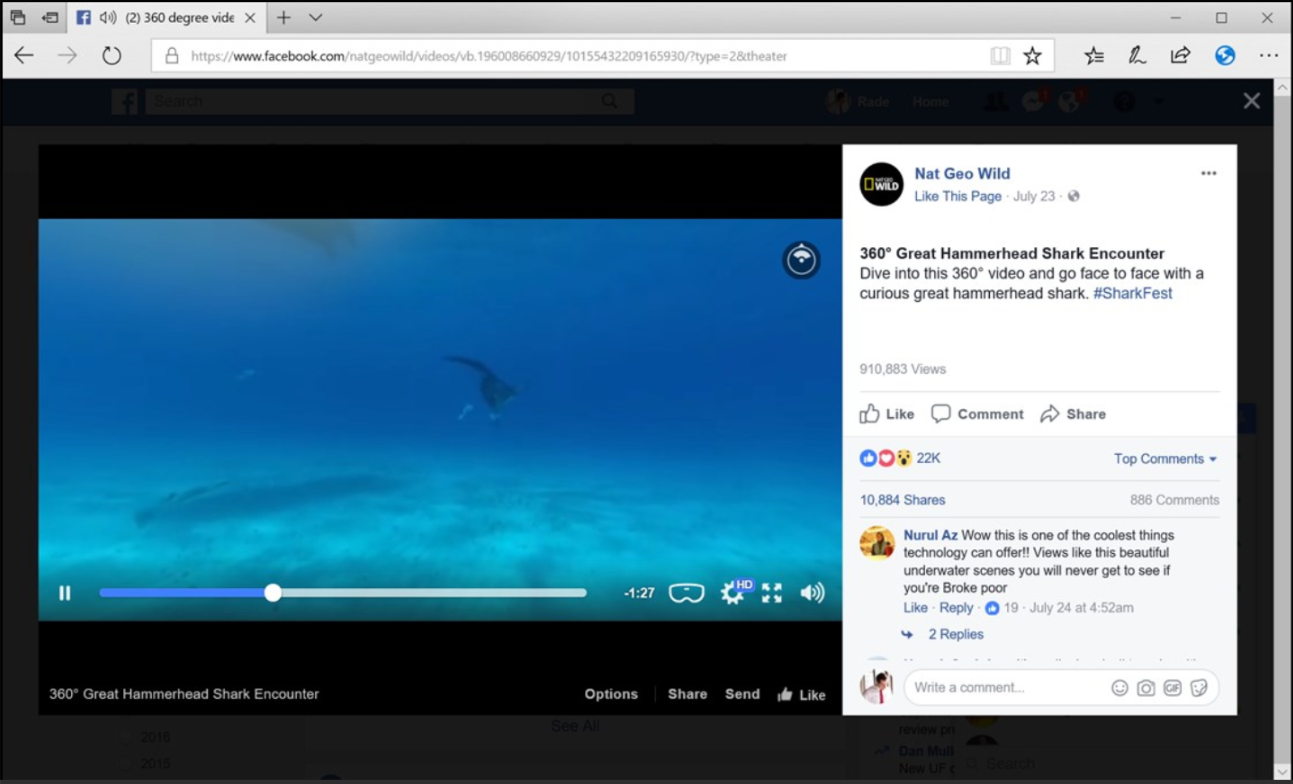Attach photo with camera icon
The height and width of the screenshot is (784, 1293).
pyautogui.click(x=1146, y=688)
